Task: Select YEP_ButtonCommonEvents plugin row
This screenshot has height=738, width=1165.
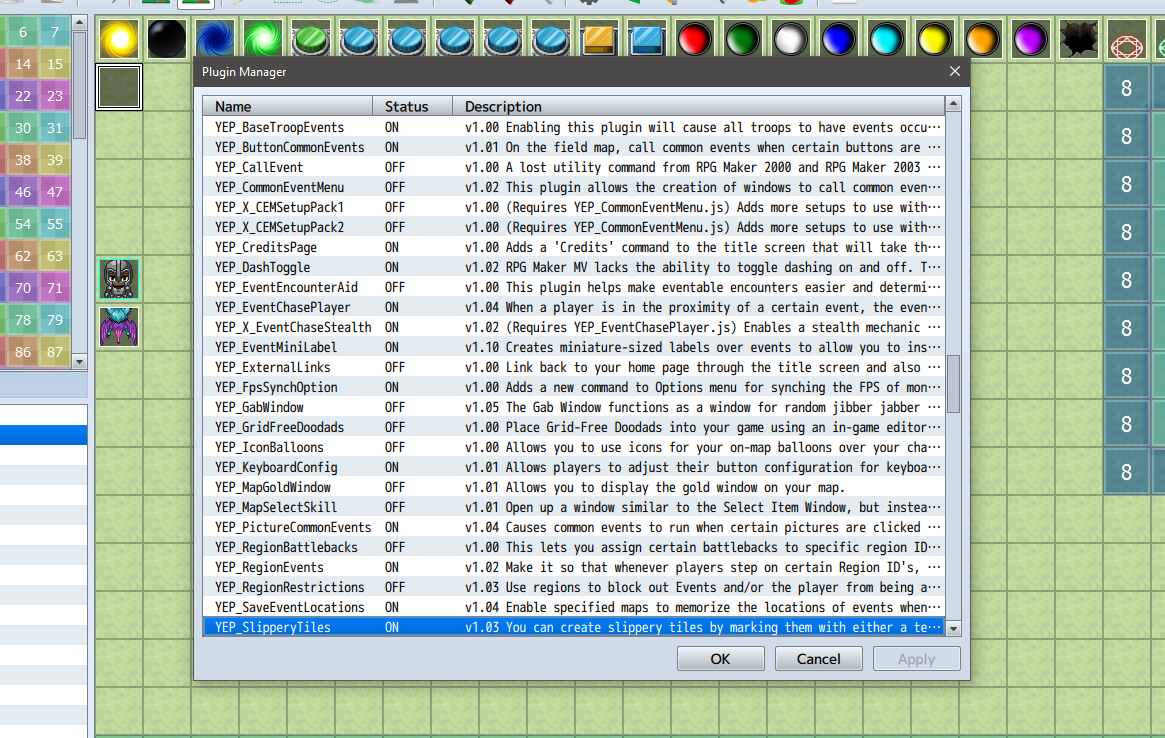Action: pyautogui.click(x=574, y=147)
